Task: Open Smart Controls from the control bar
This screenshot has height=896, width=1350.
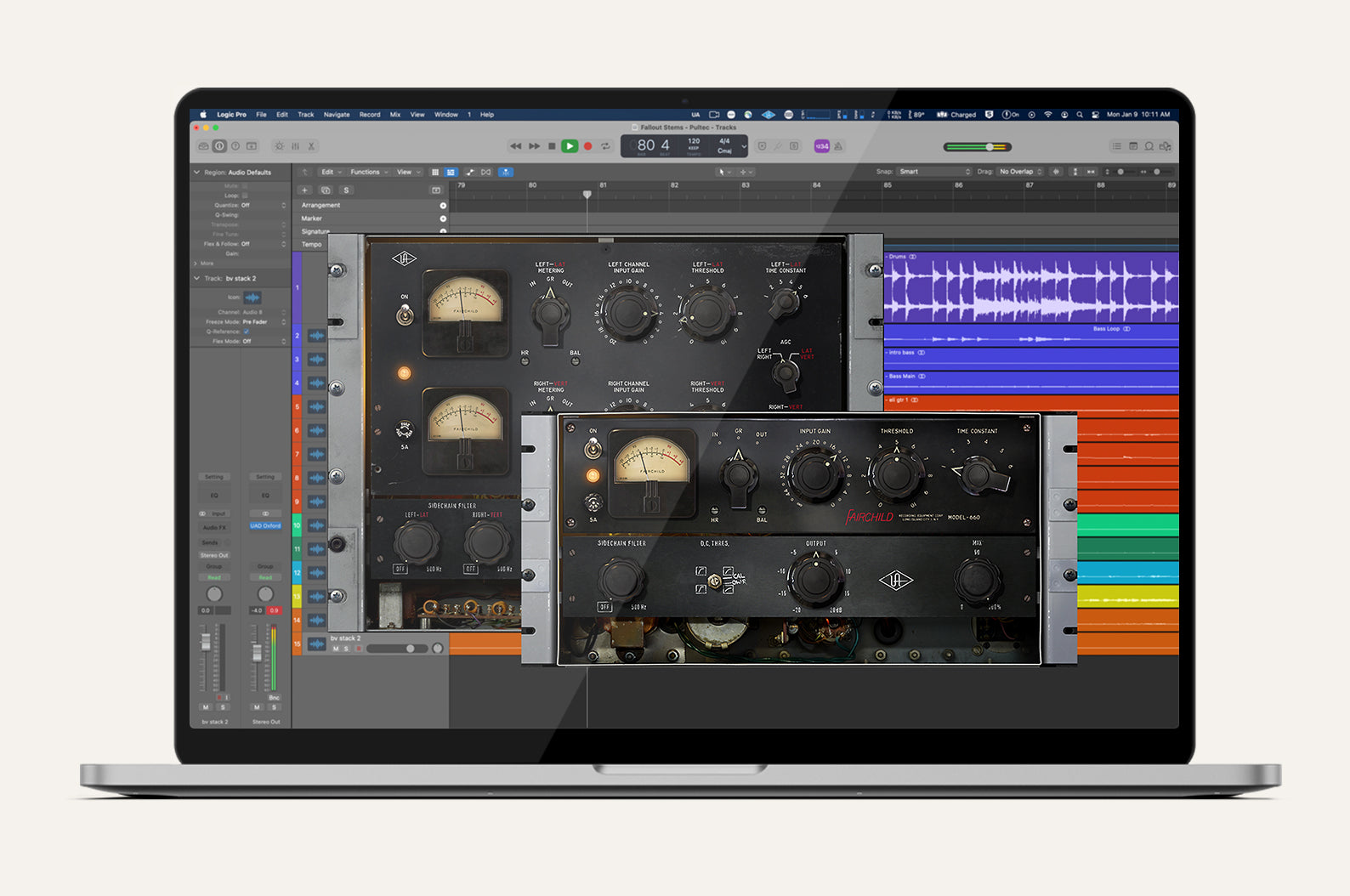Action: click(279, 146)
